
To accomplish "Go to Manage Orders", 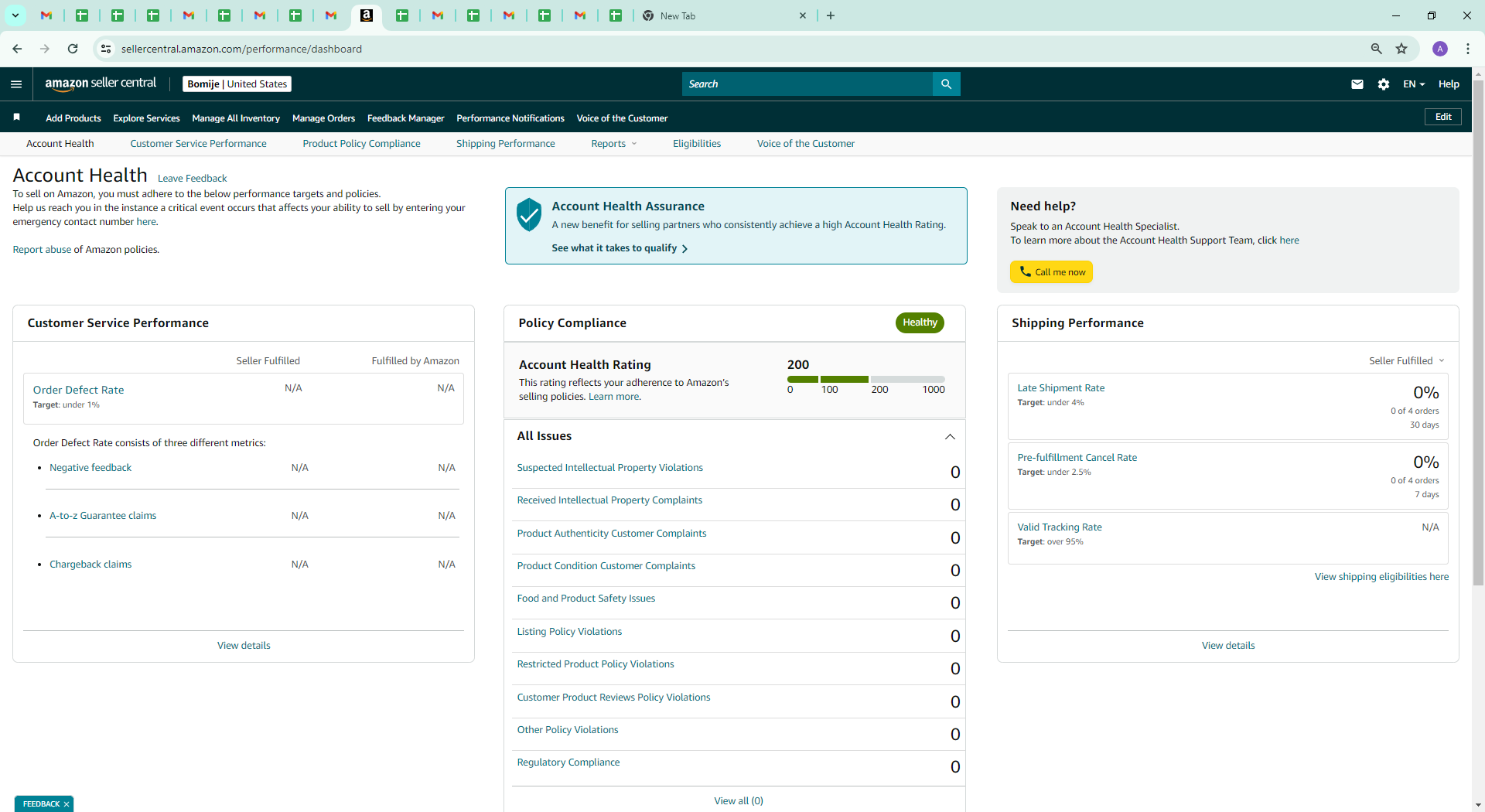I will coord(323,118).
